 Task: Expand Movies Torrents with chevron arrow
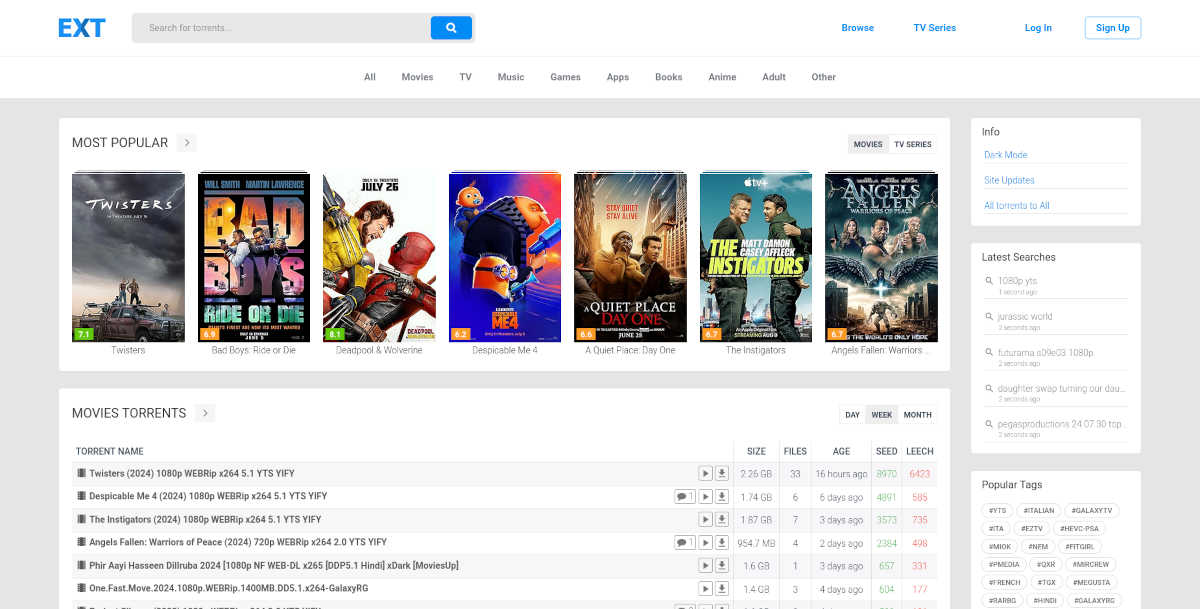(204, 413)
